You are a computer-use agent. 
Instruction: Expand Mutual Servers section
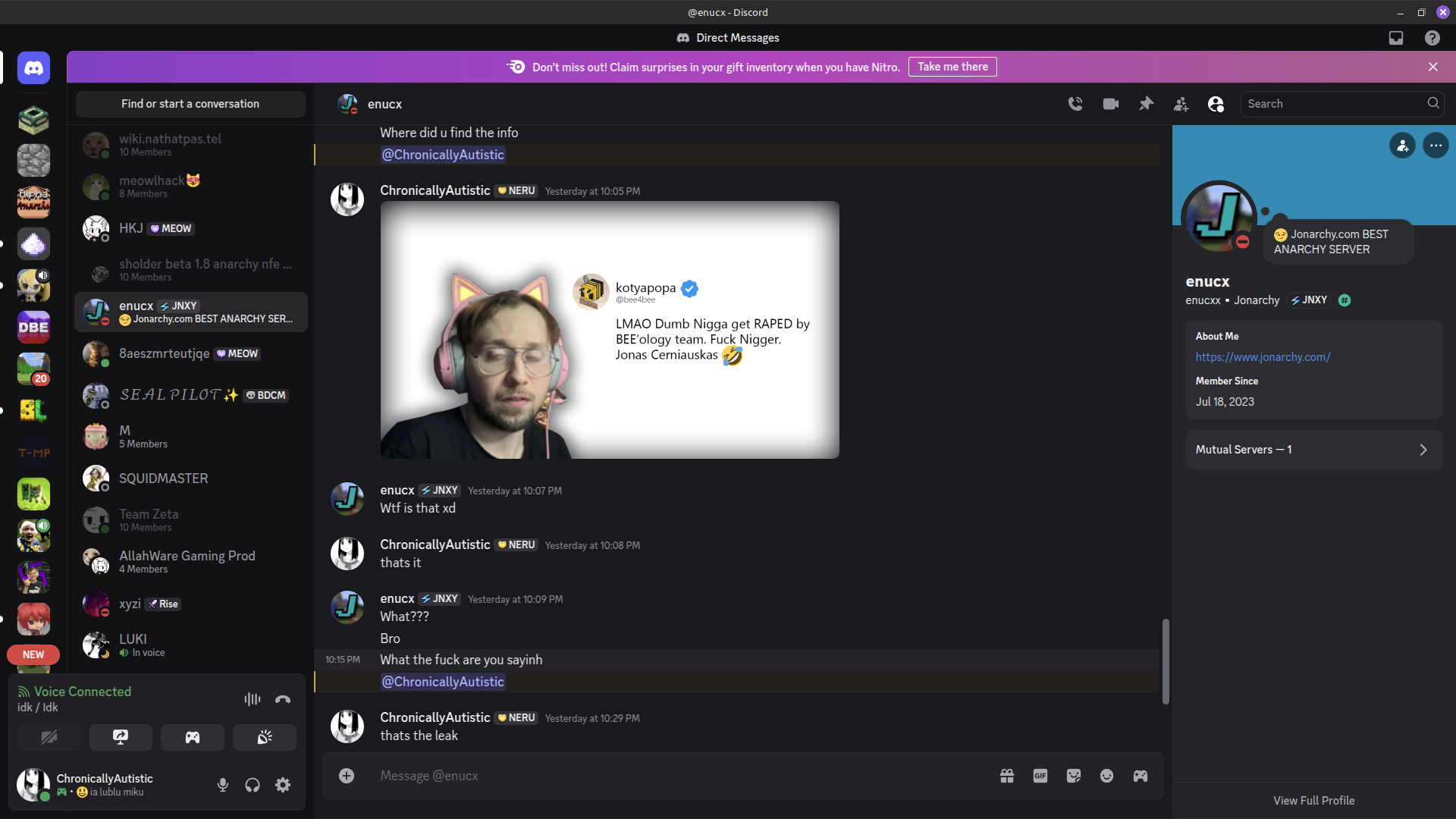click(x=1313, y=450)
